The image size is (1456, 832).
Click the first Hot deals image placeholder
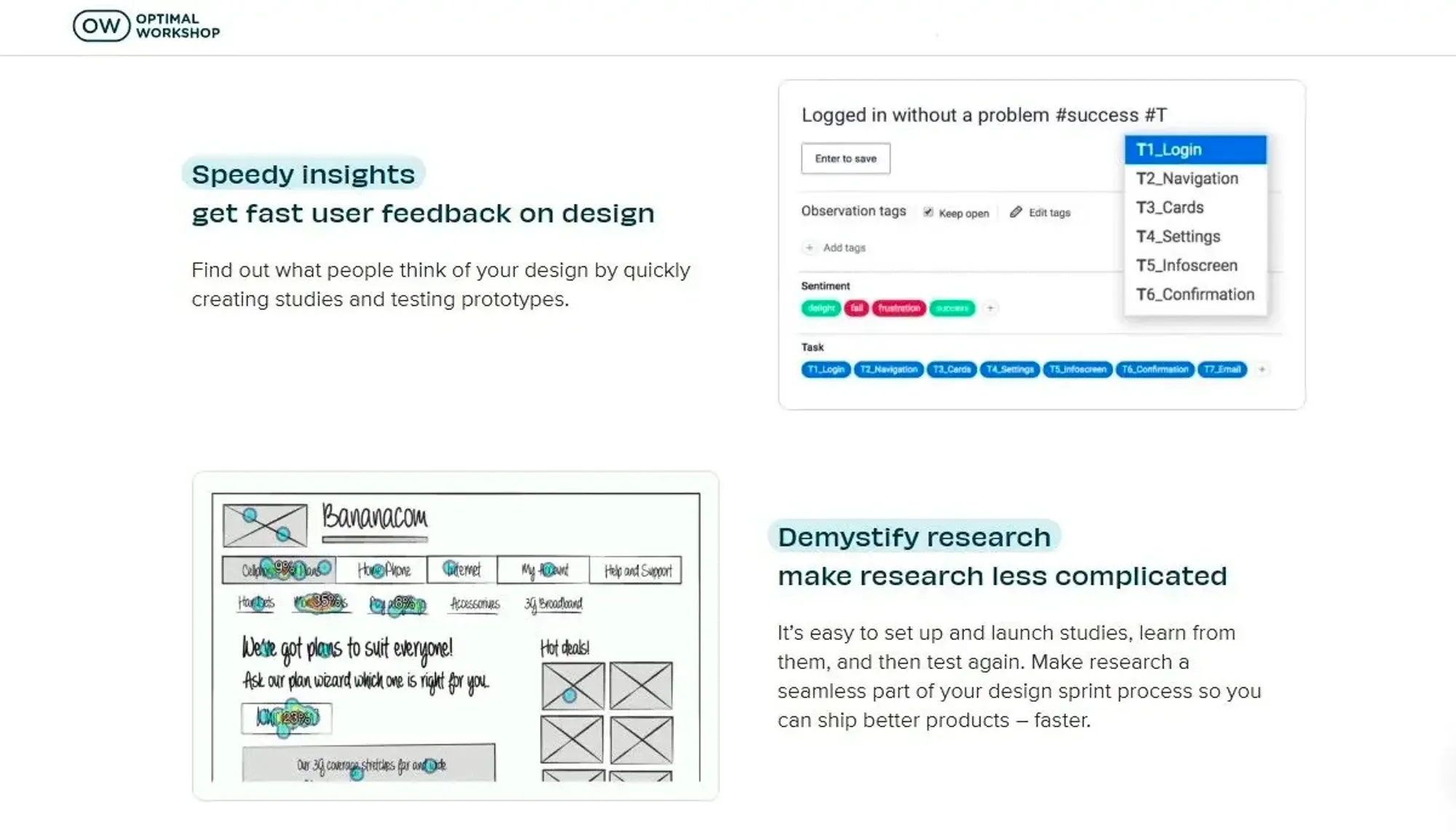tap(573, 685)
